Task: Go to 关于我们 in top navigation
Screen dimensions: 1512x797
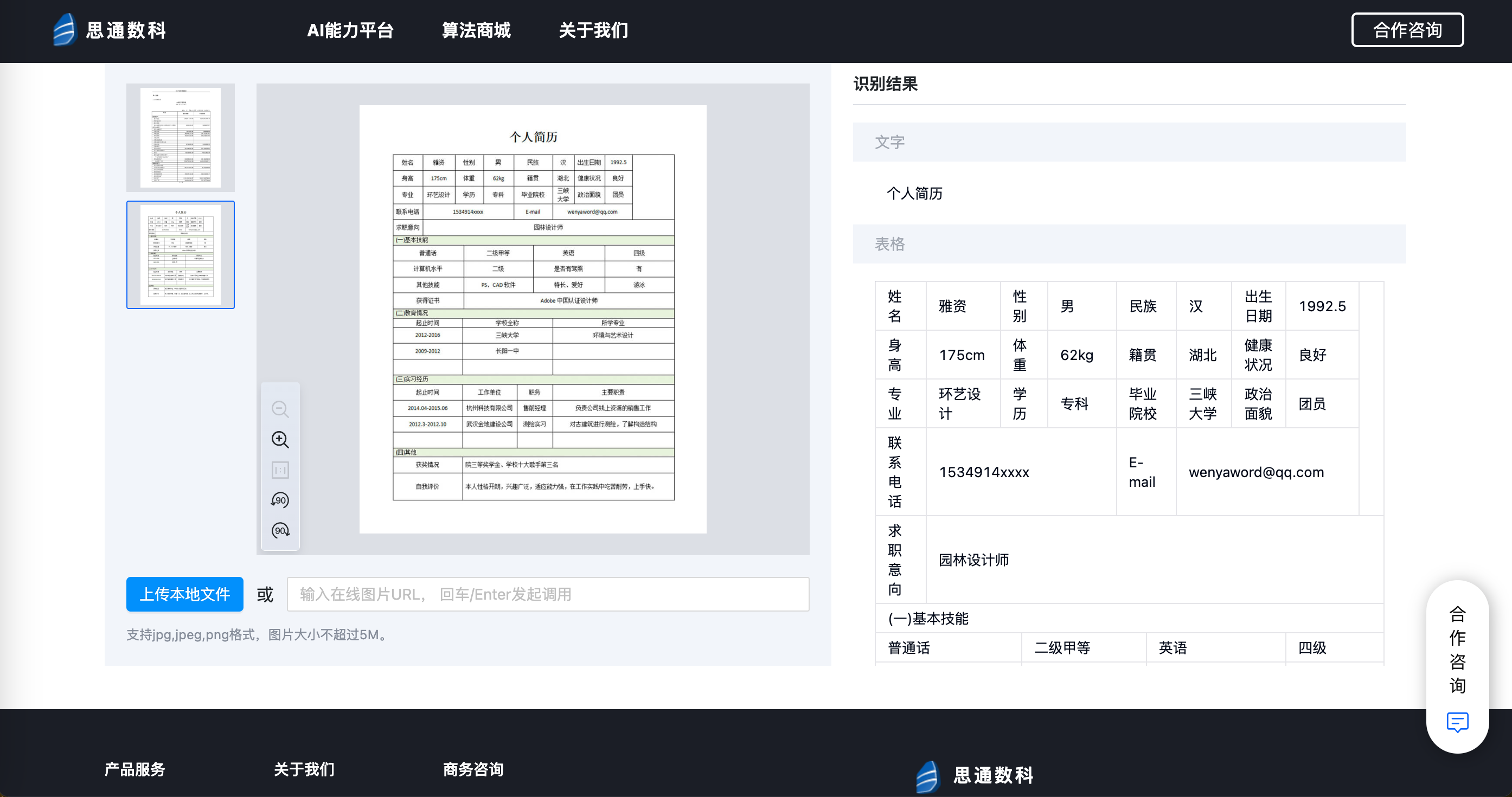Action: pyautogui.click(x=593, y=30)
